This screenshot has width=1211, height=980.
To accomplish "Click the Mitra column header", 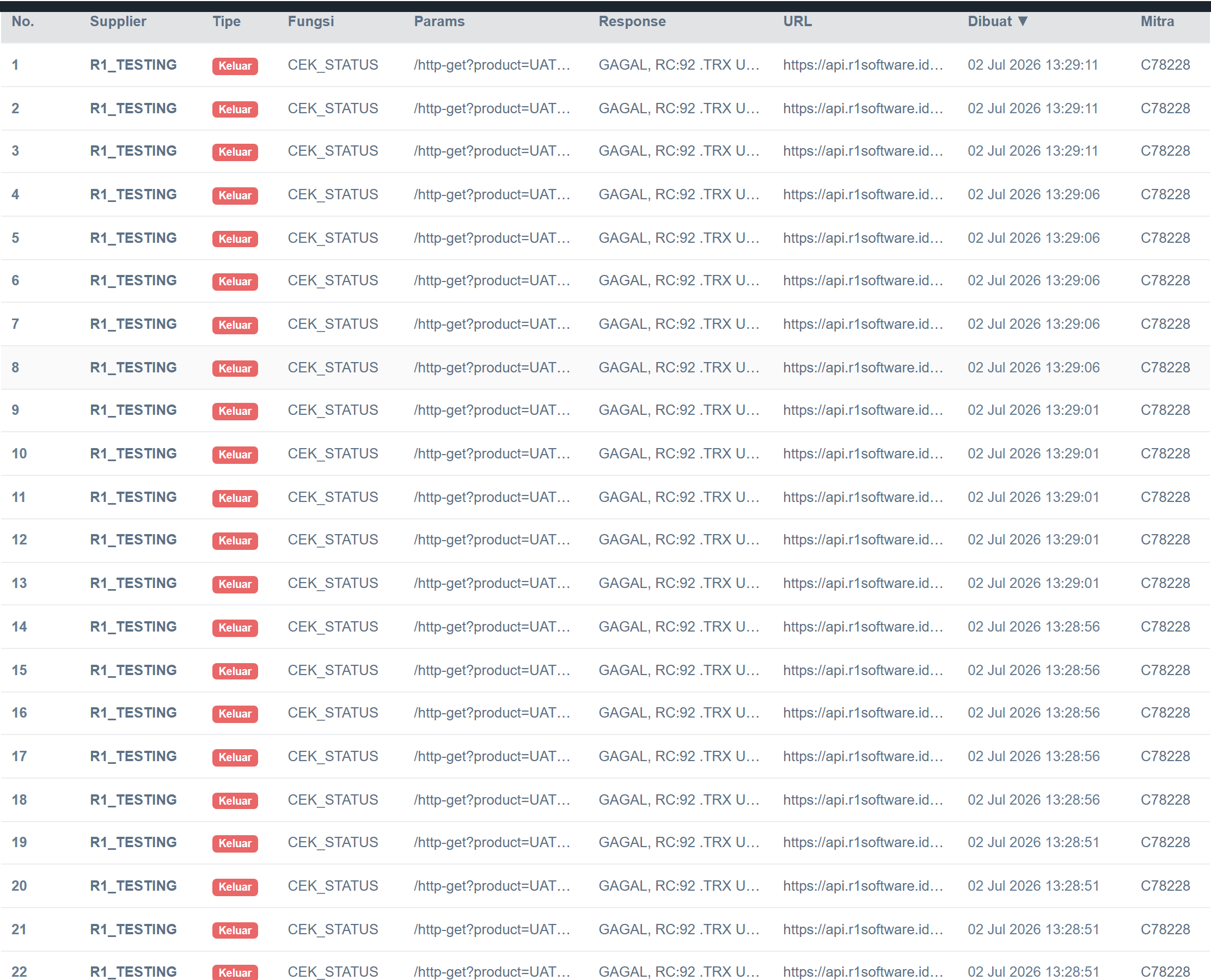I will (x=1157, y=21).
